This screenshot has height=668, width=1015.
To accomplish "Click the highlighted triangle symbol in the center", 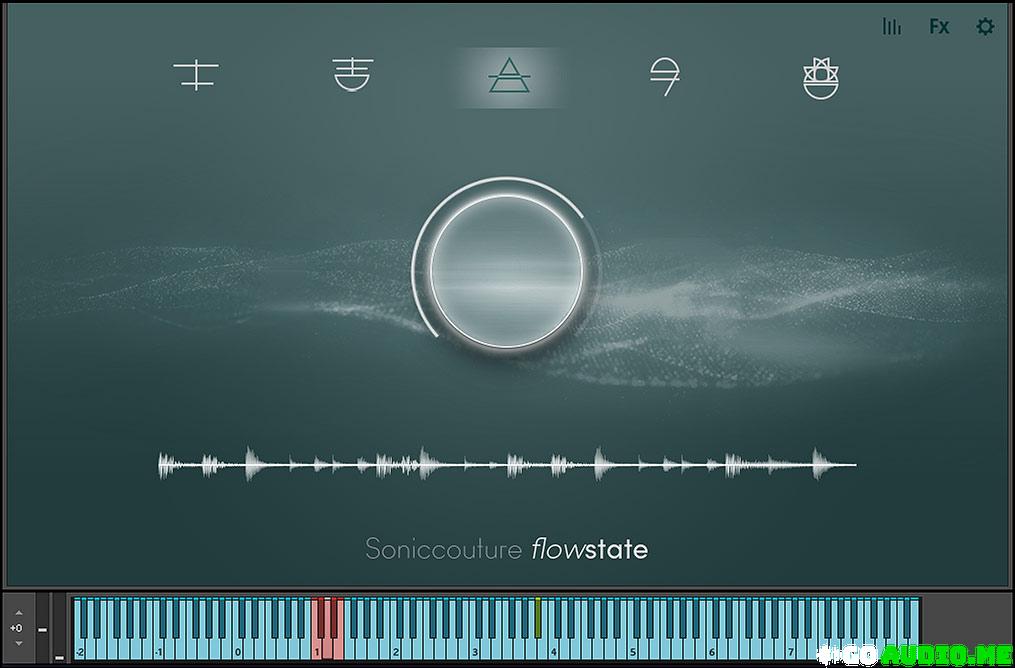I will pyautogui.click(x=507, y=77).
